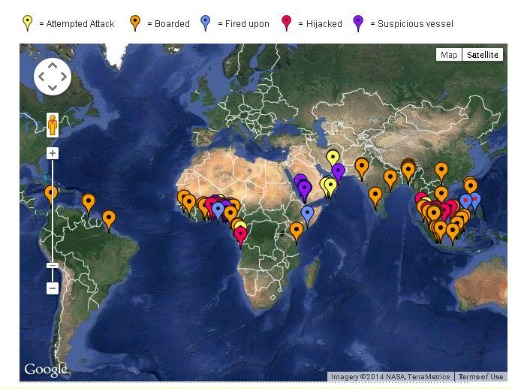515x389 pixels.
Task: Click the orange Boarded marker over Sri Lanka
Action: (375, 197)
